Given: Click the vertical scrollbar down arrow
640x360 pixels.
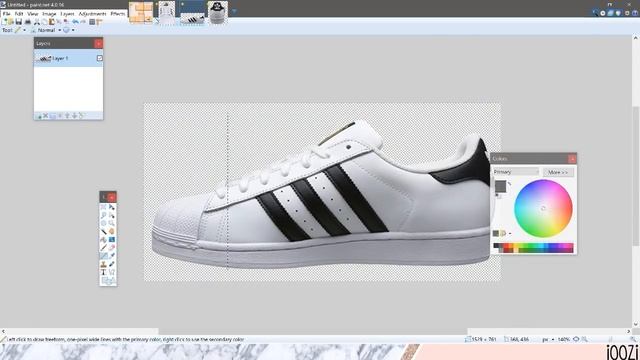Looking at the screenshot, I should tap(636, 324).
